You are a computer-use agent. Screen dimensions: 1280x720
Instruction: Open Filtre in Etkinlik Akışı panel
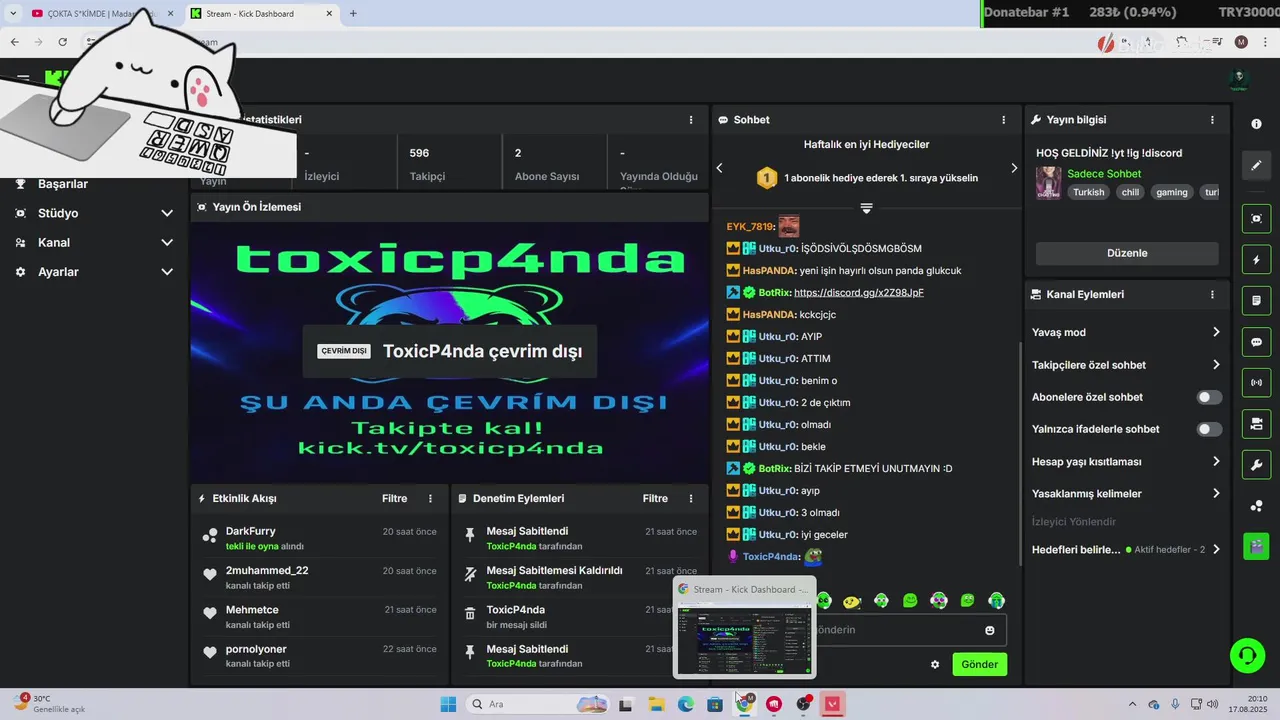point(394,498)
